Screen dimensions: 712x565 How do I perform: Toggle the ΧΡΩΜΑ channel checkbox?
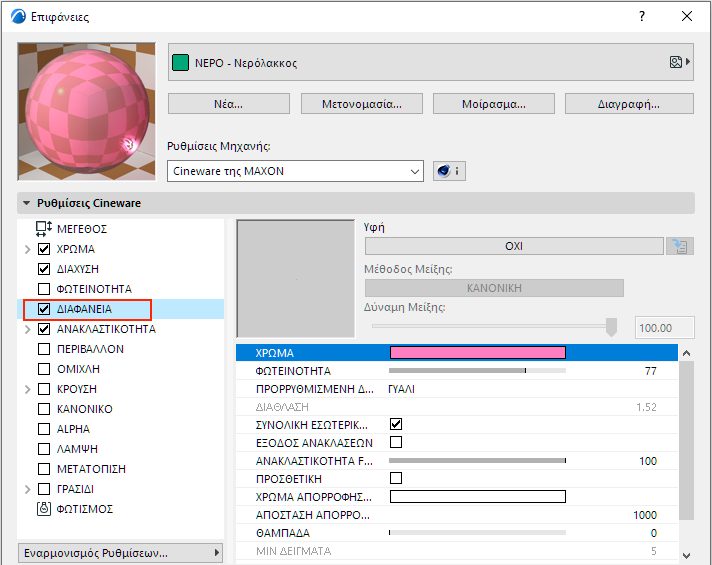pyautogui.click(x=44, y=249)
